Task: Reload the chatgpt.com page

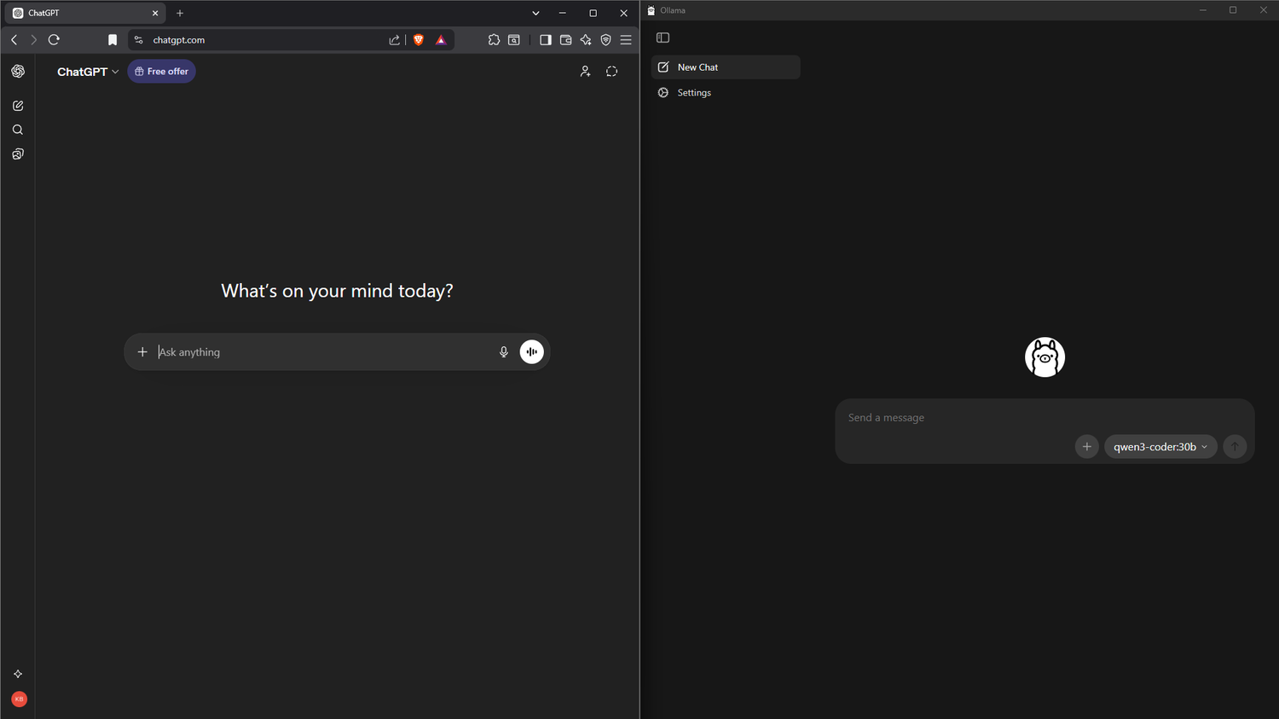Action: point(54,40)
